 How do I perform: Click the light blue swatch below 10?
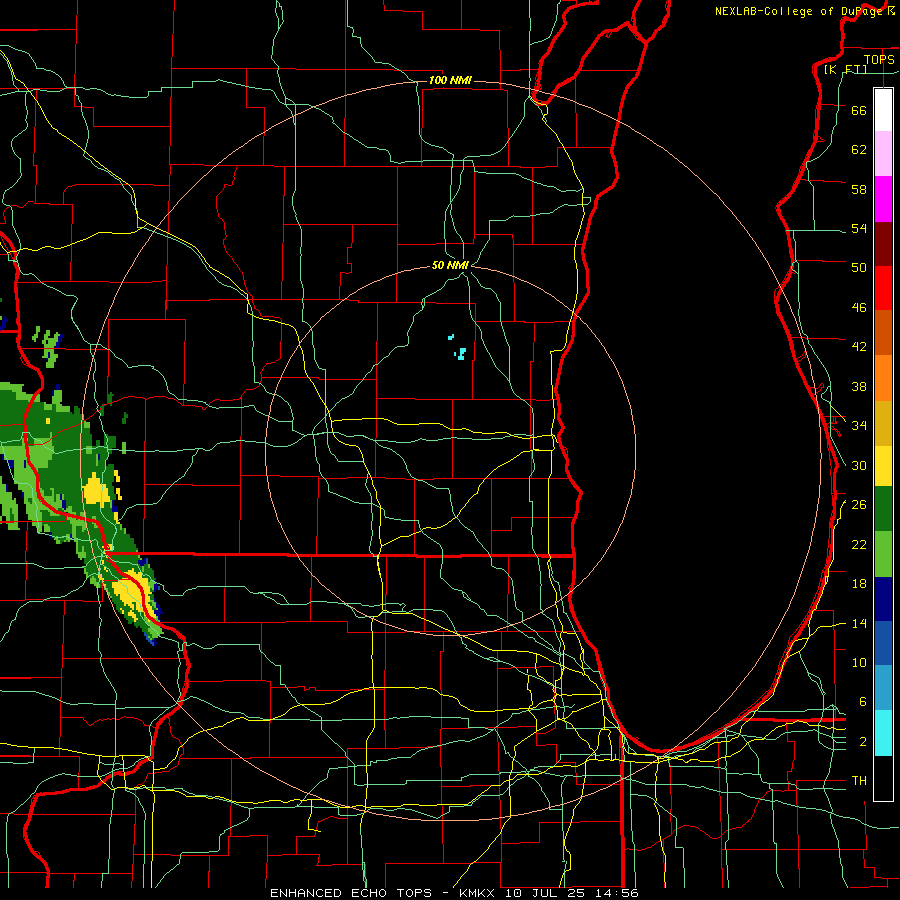(883, 688)
